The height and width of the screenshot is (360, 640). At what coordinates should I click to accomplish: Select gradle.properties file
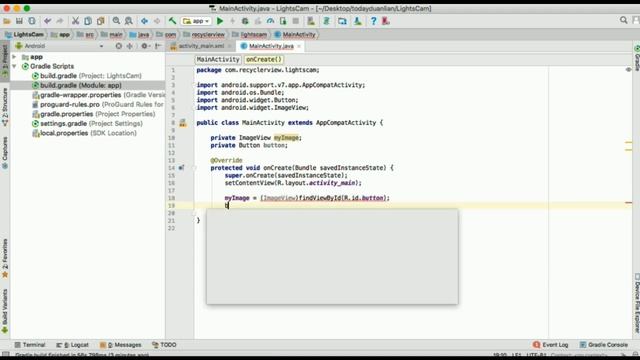(x=93, y=114)
